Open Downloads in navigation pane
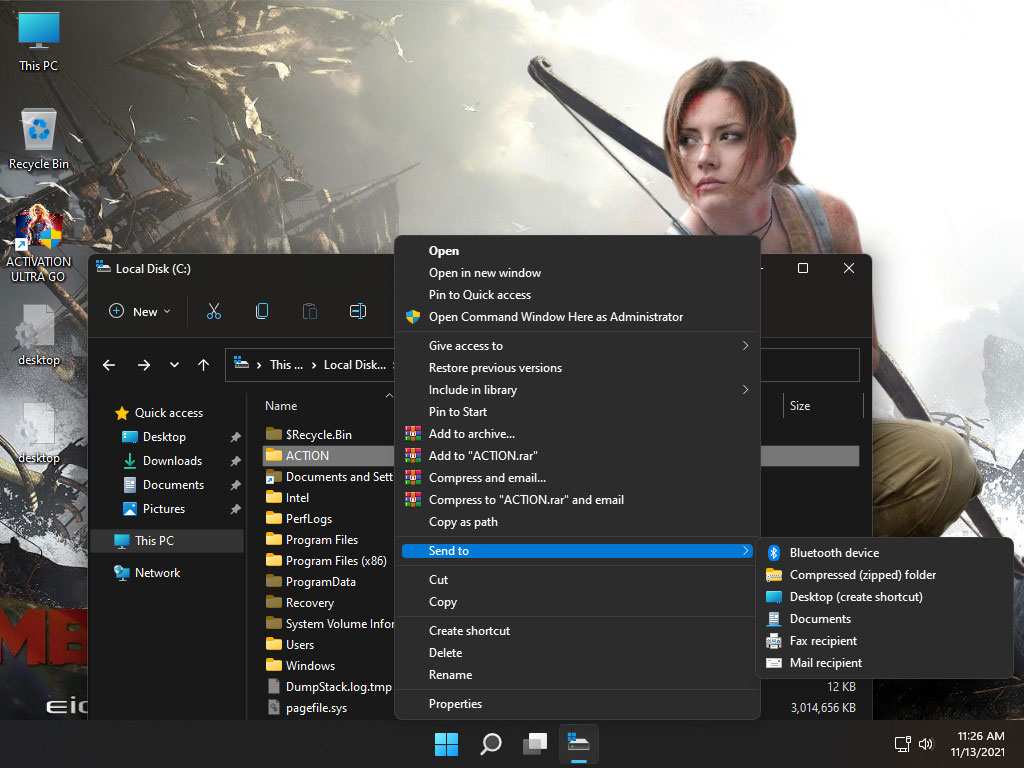Viewport: 1024px width, 768px height. [x=172, y=461]
